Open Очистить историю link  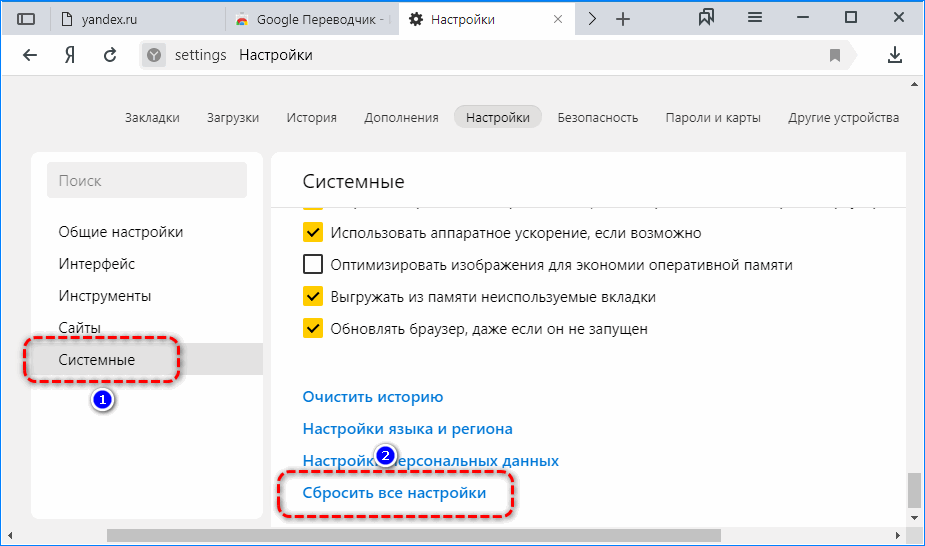pyautogui.click(x=373, y=397)
